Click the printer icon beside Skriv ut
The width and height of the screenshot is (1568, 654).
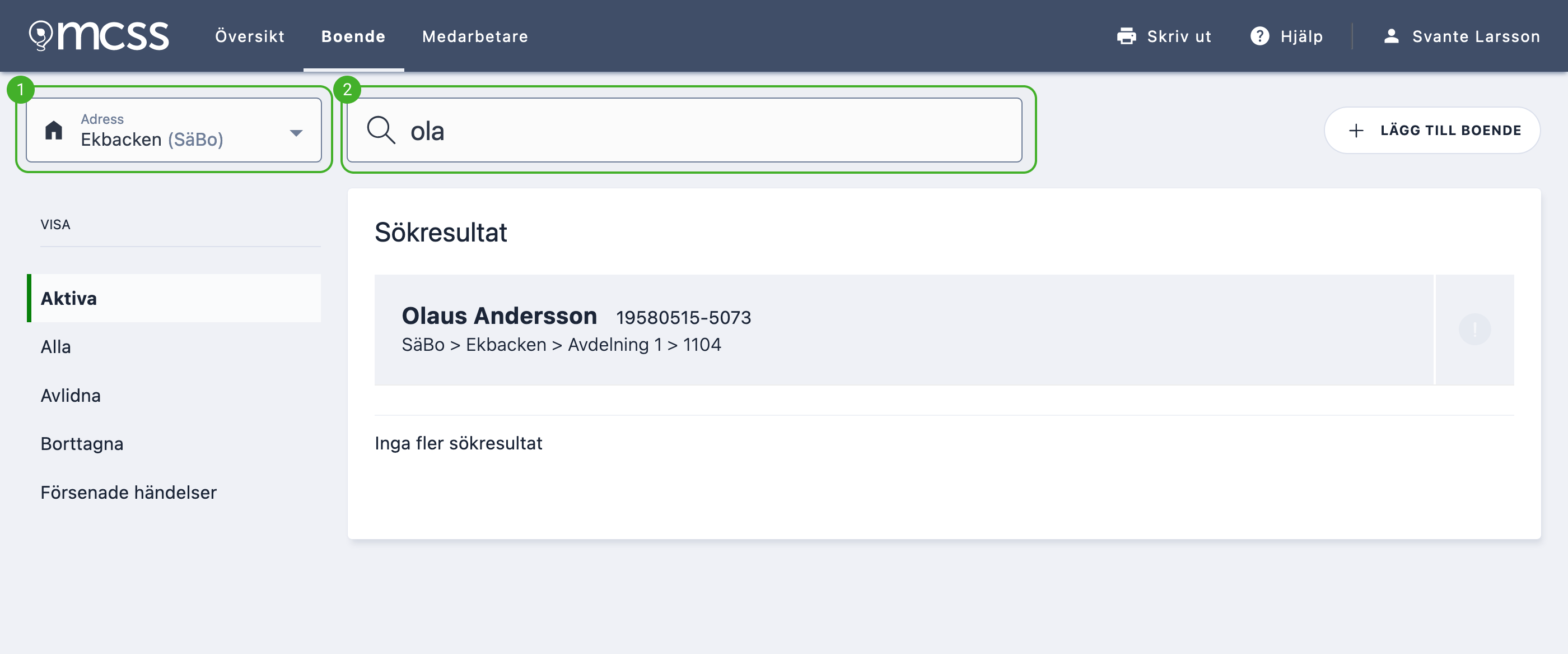tap(1126, 36)
